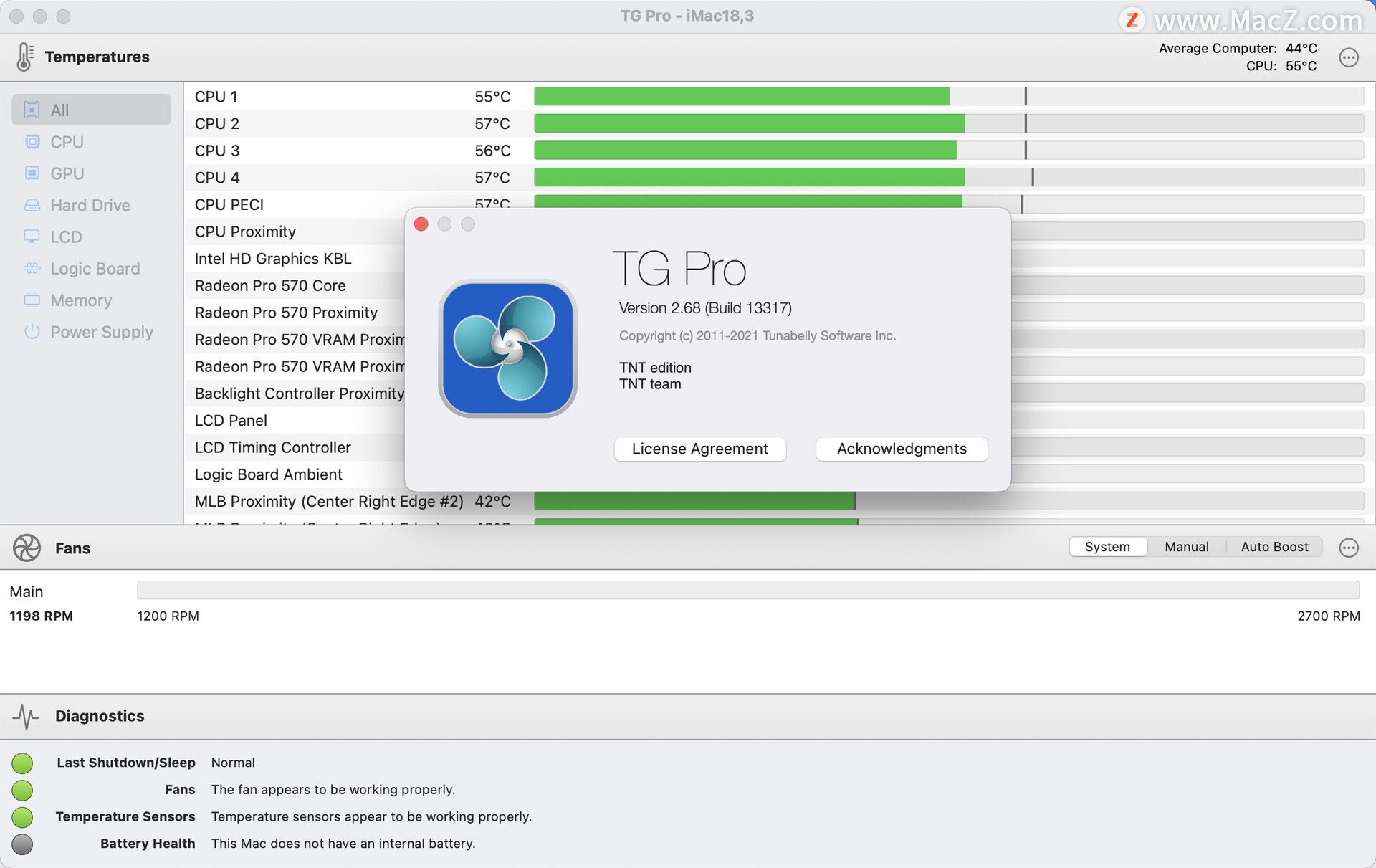The width and height of the screenshot is (1376, 868).
Task: Switch fan mode to Auto Boost
Action: (x=1274, y=547)
